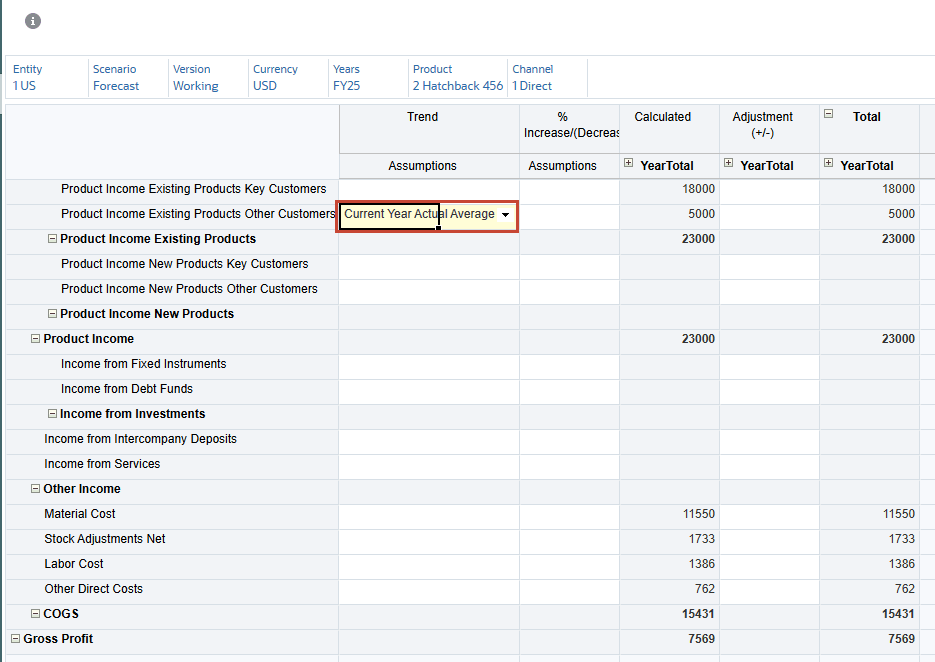Select Product Income New Products Other Customers label

[x=189, y=289]
